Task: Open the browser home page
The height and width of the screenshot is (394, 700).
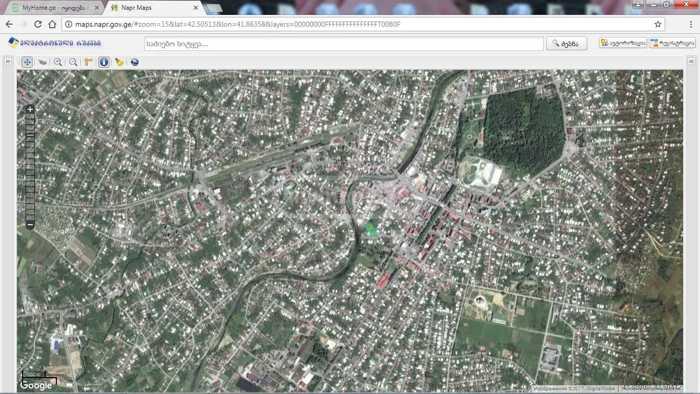Action: 52,24
